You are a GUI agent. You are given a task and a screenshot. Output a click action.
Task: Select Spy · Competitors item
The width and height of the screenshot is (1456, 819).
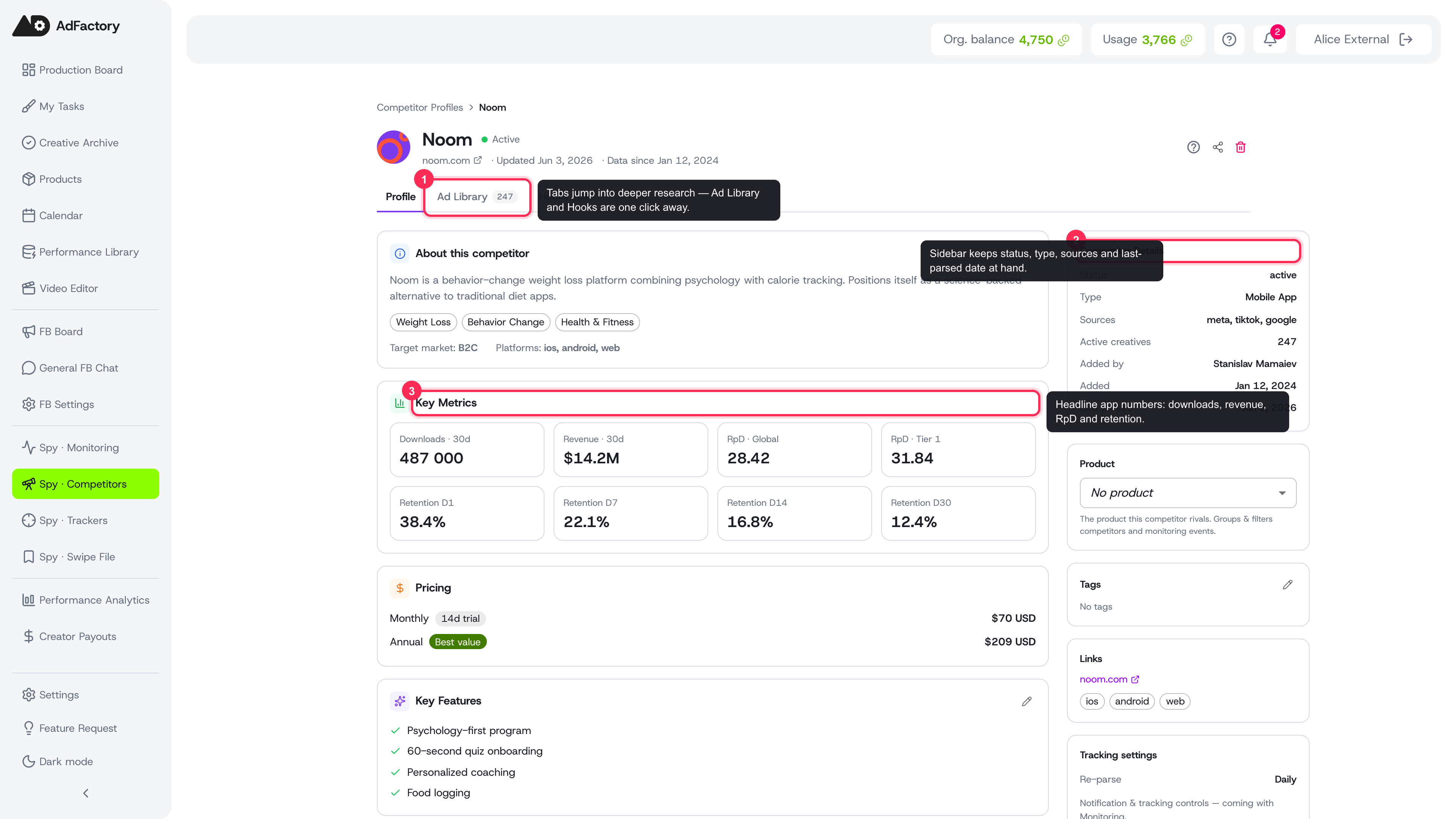(x=85, y=484)
